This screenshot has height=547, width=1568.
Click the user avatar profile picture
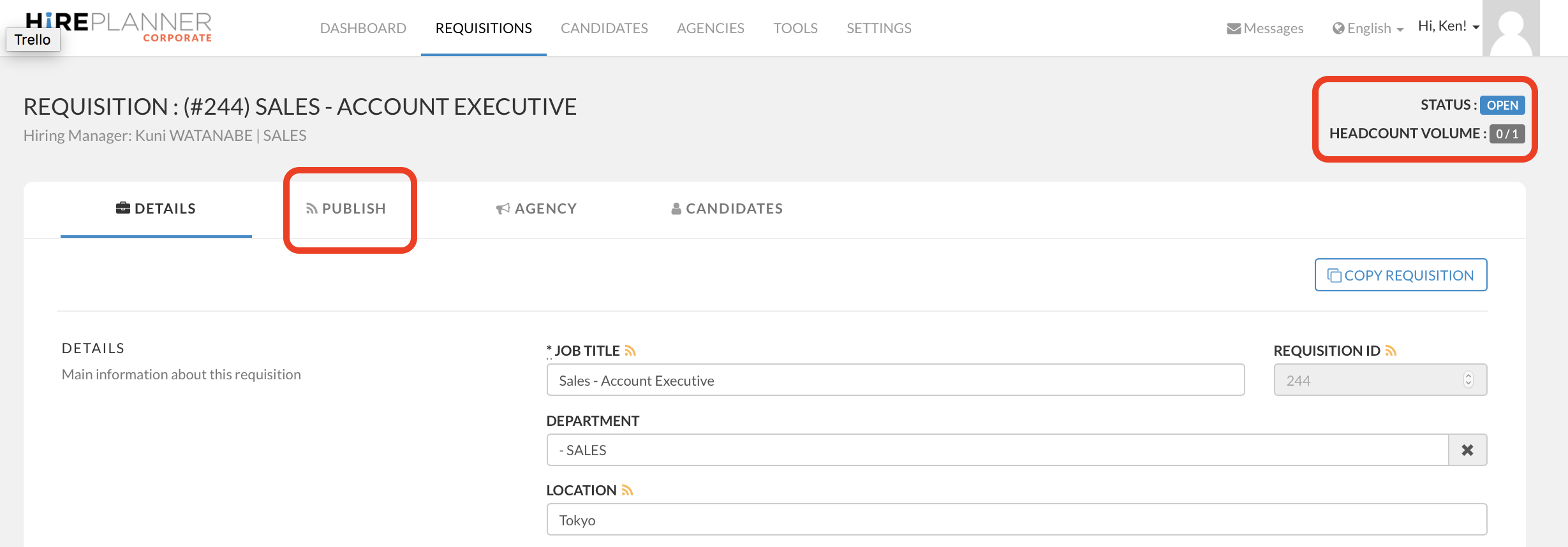(x=1511, y=28)
